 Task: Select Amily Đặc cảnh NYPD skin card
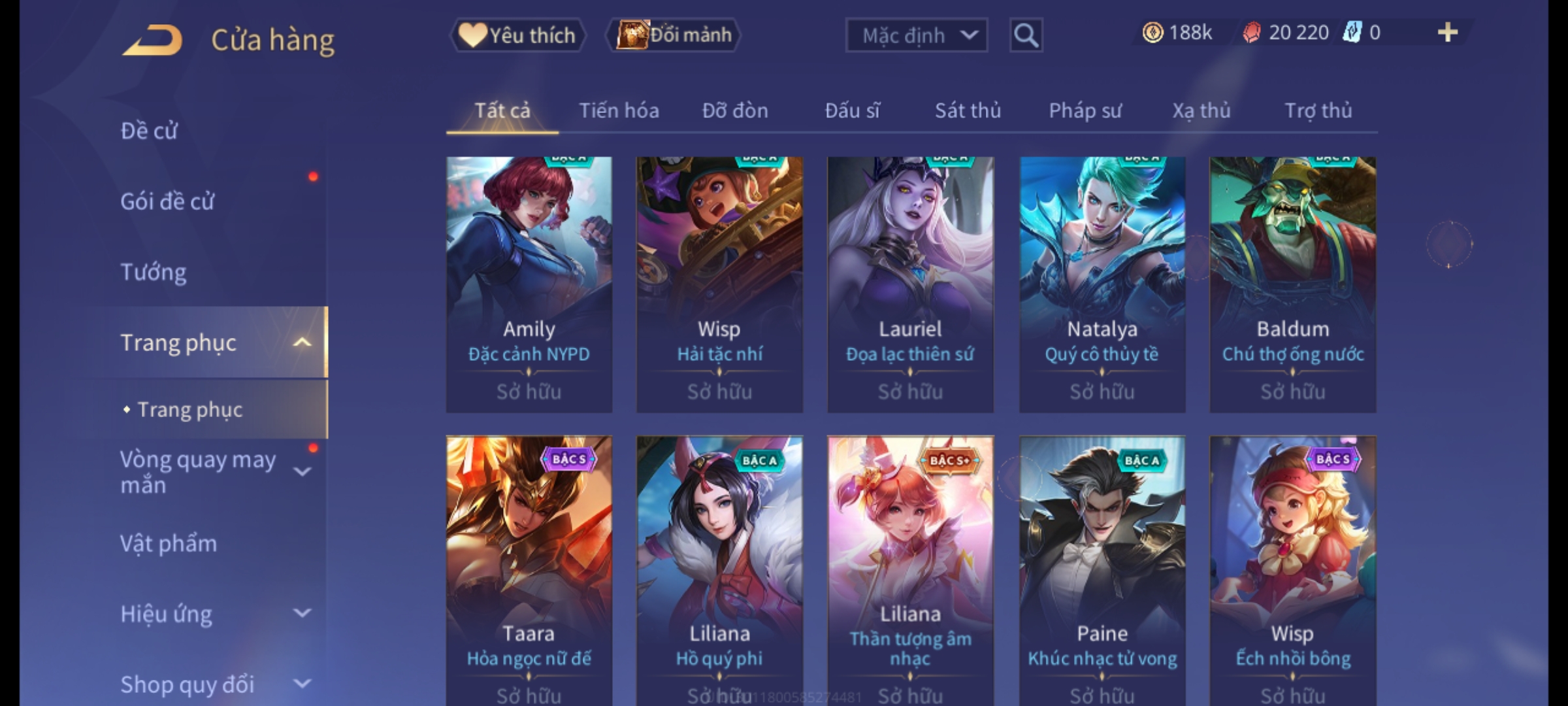coord(529,284)
